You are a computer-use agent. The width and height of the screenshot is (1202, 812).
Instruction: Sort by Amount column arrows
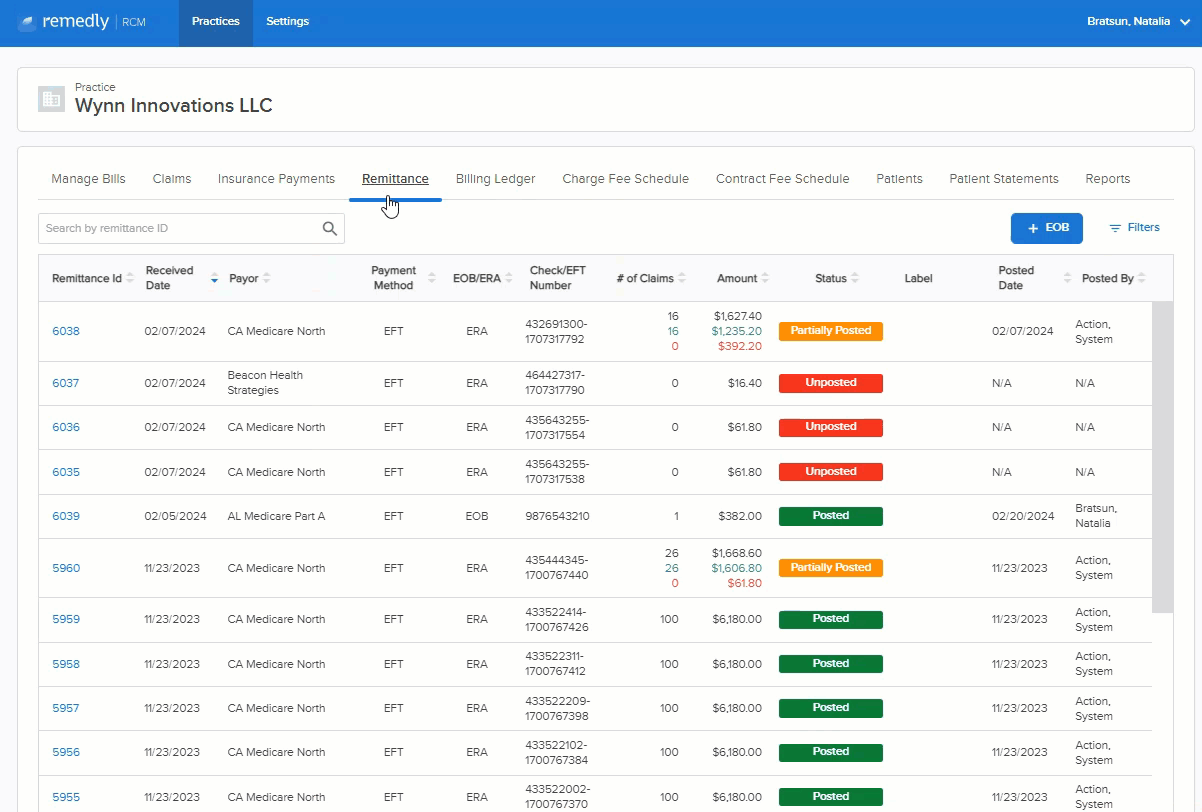(766, 279)
